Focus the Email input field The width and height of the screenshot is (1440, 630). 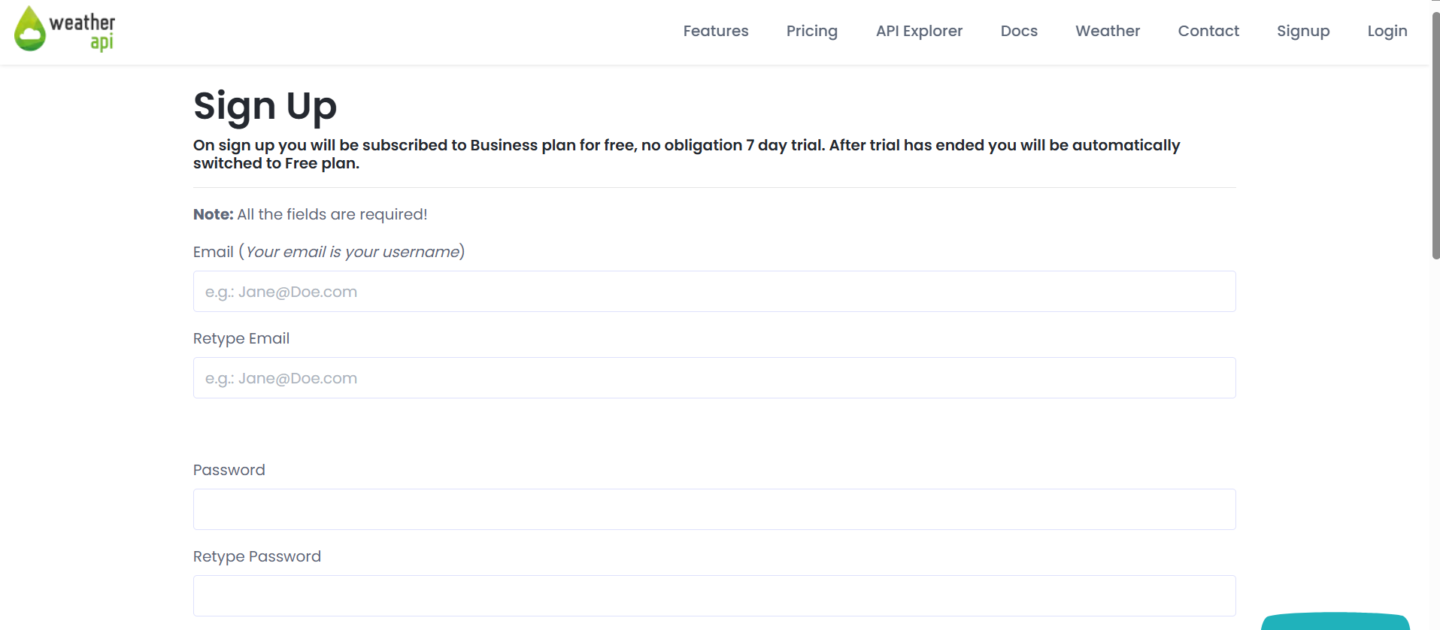(714, 291)
